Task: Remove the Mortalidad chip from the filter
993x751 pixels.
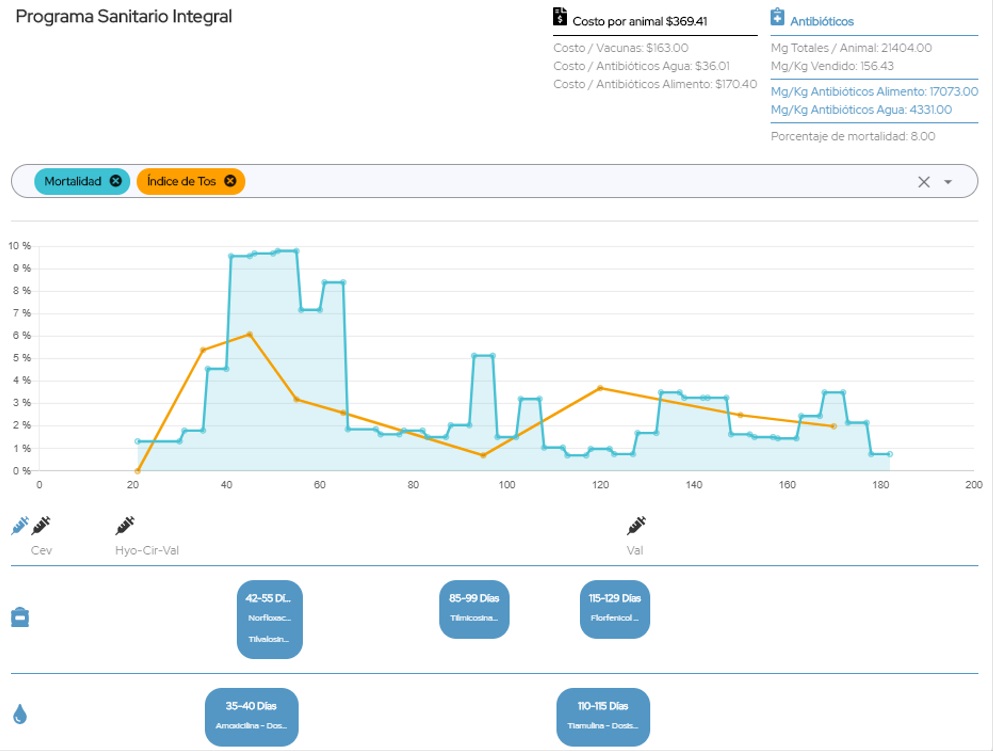Action: point(116,181)
